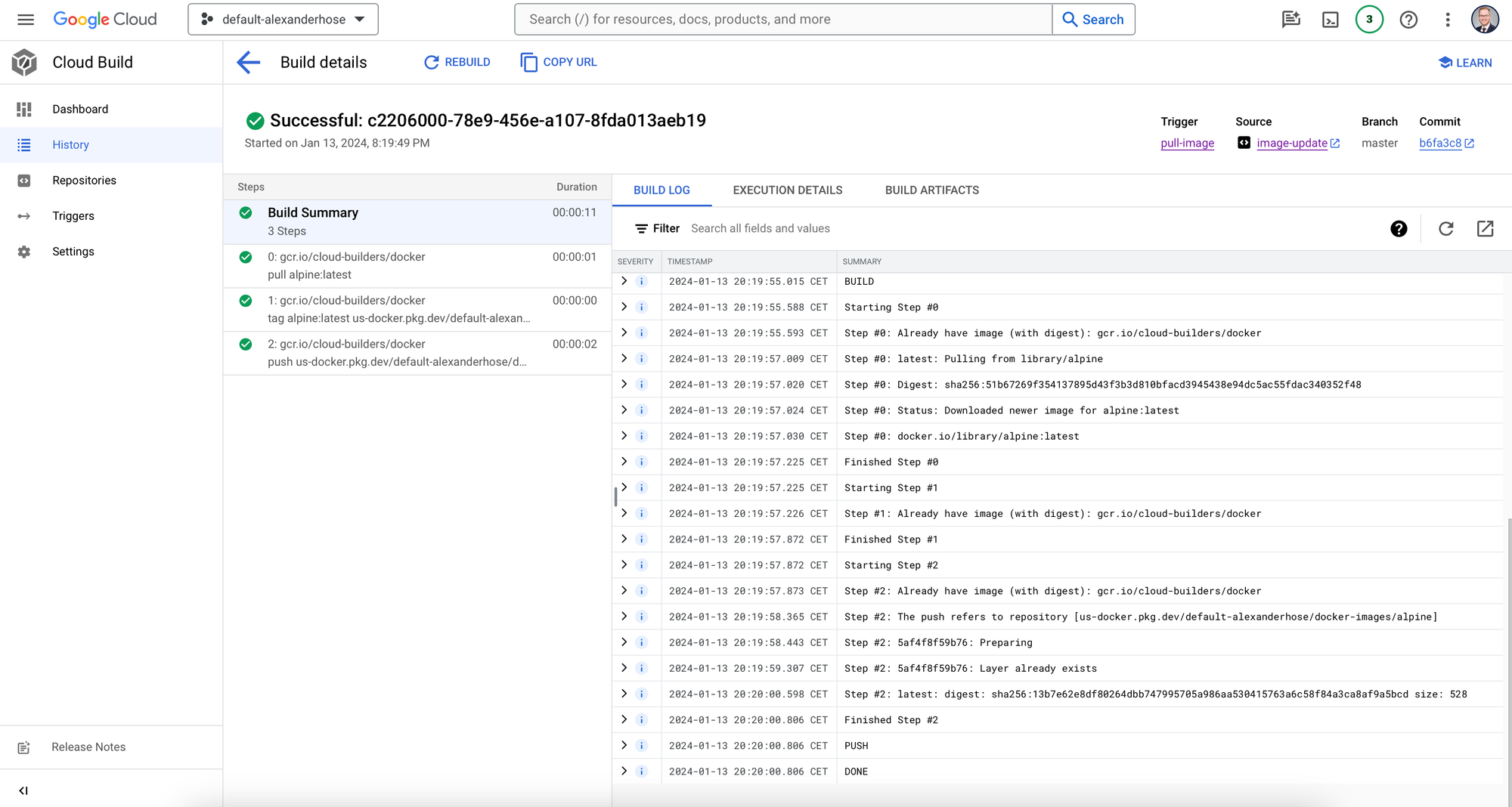Click severity info icon for Starting Step #2
1512x807 pixels.
point(642,565)
